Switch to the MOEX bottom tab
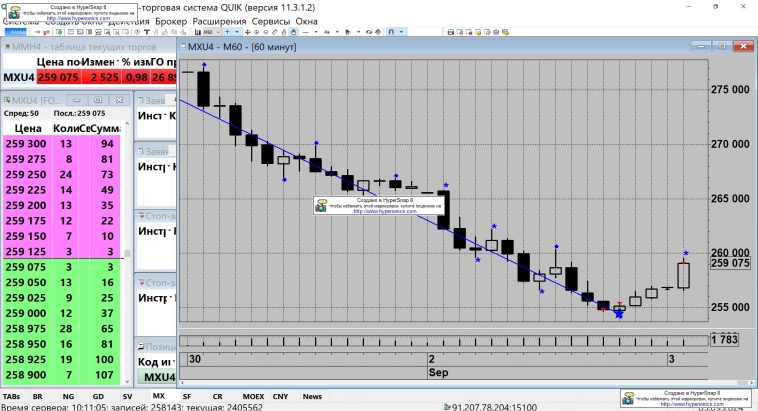Screen dimensions: 758x411 pos(253,396)
